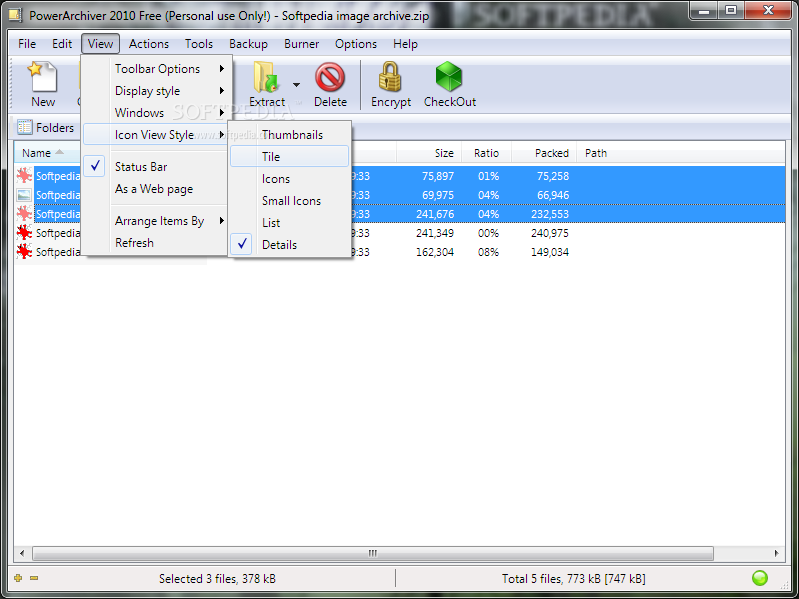Click the PowerArchiver title bar app icon

pyautogui.click(x=15, y=15)
